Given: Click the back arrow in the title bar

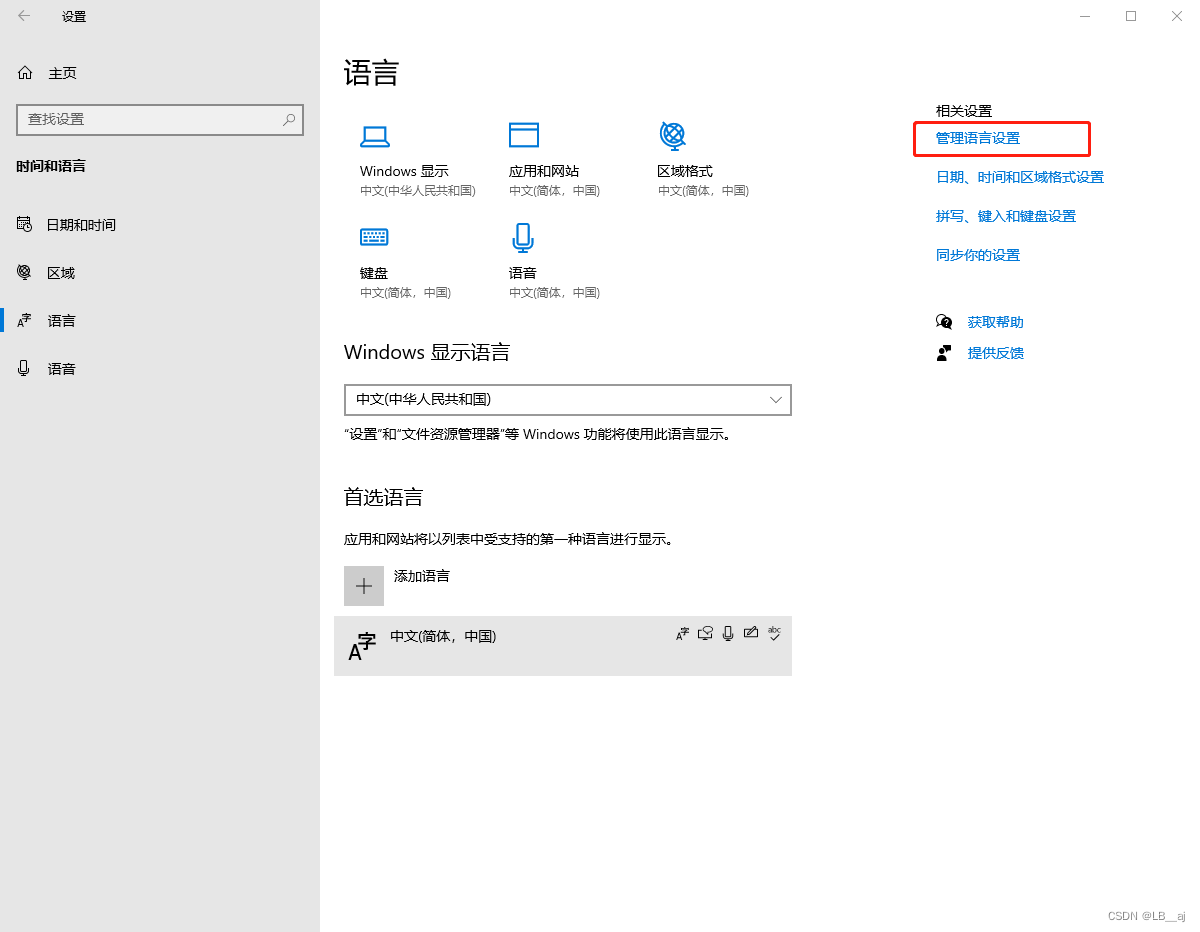Looking at the screenshot, I should click(x=24, y=16).
